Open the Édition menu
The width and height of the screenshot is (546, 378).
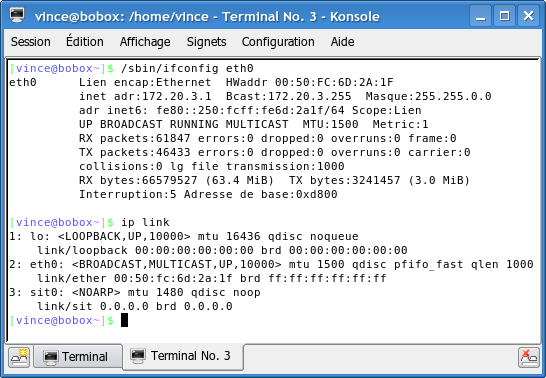[x=85, y=42]
